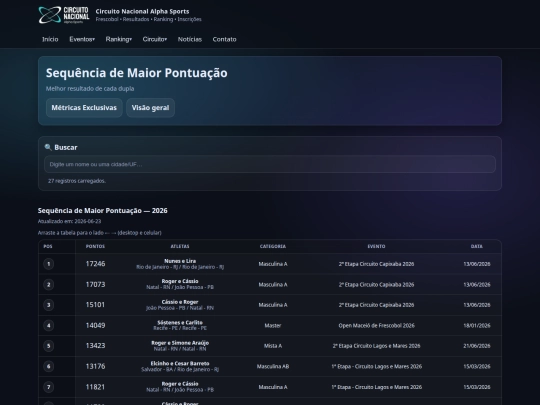Click the ATLETAS column header

point(180,246)
